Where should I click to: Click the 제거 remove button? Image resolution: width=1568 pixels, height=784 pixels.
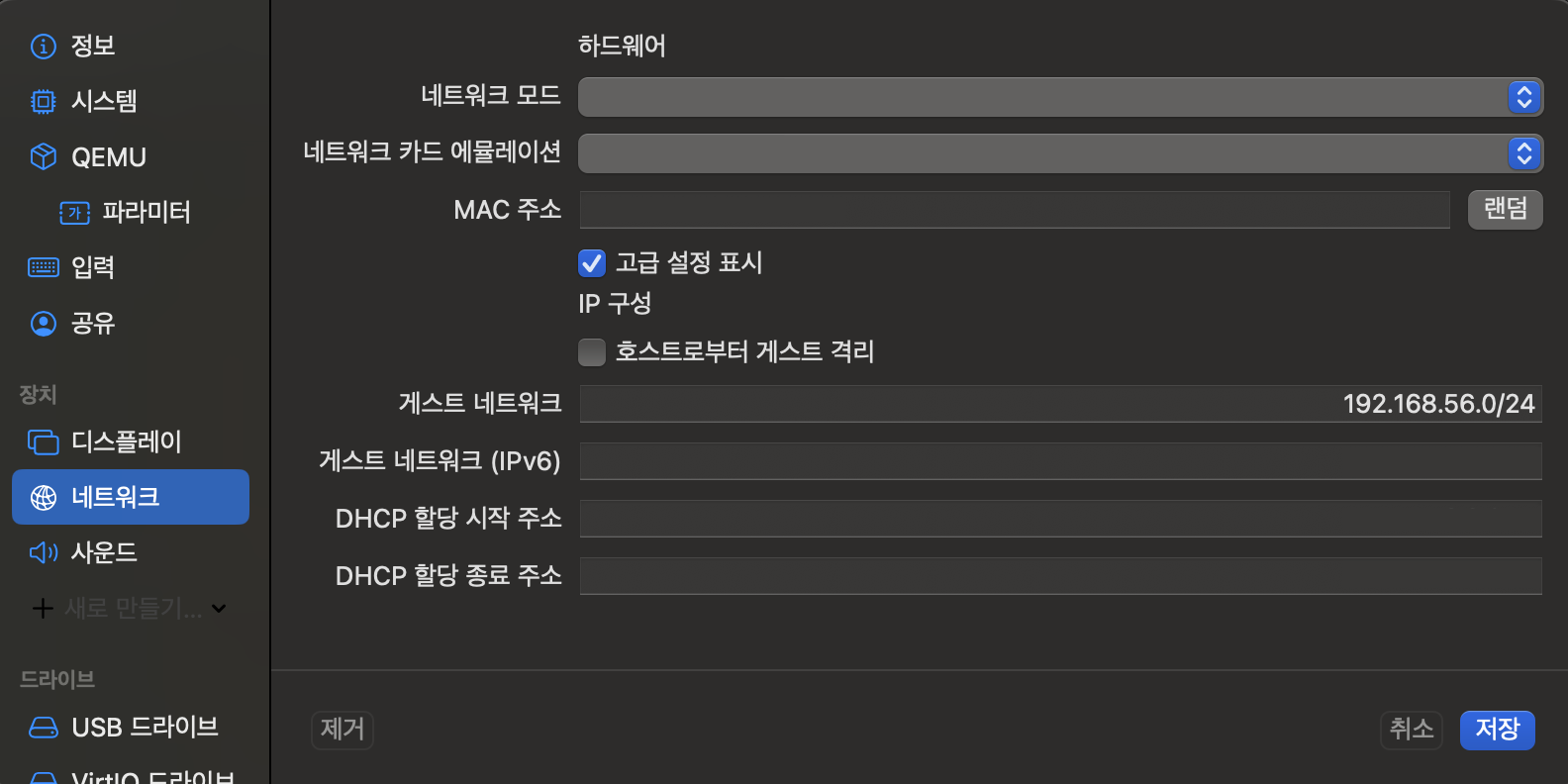(343, 730)
